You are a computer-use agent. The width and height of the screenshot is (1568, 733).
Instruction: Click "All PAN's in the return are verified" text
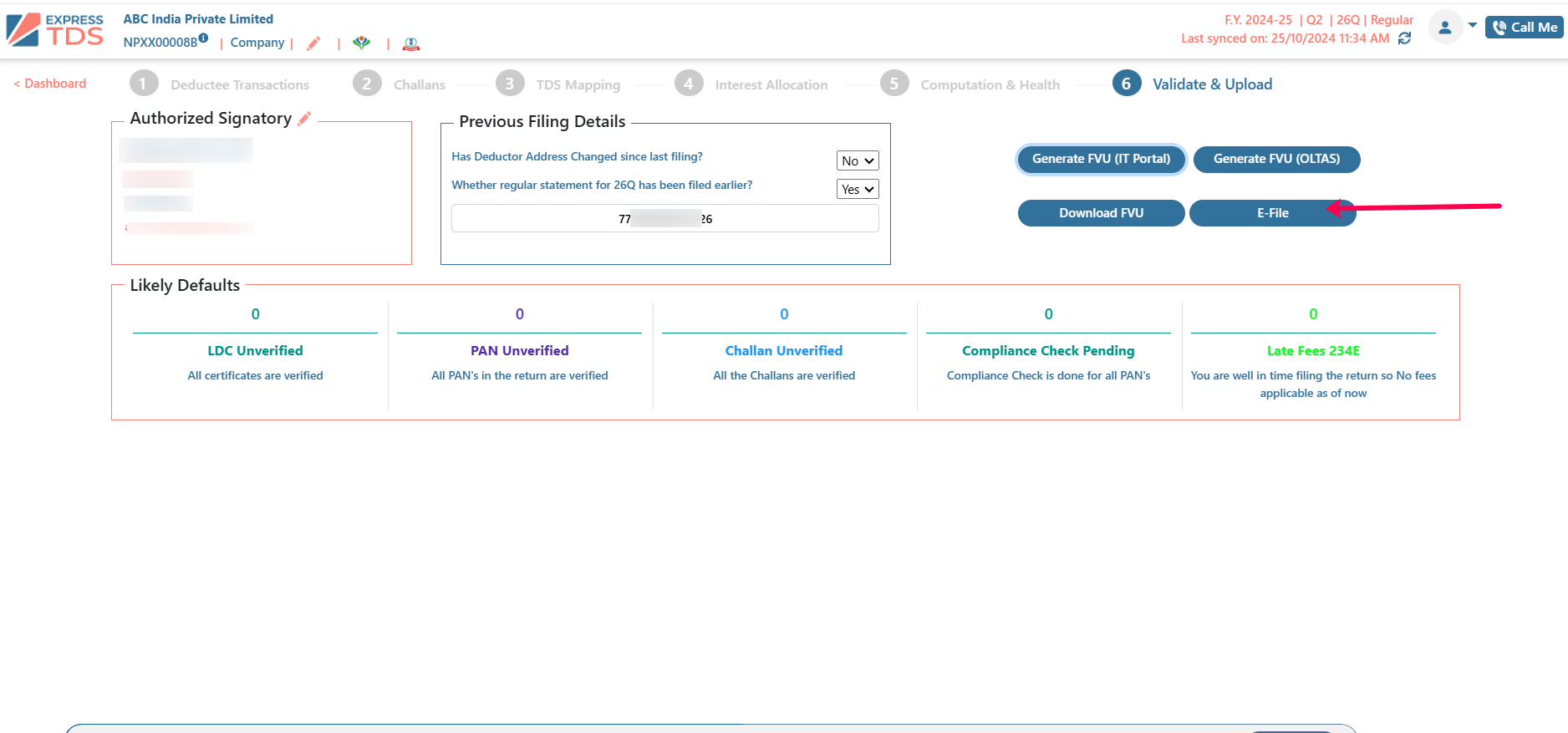pyautogui.click(x=520, y=376)
